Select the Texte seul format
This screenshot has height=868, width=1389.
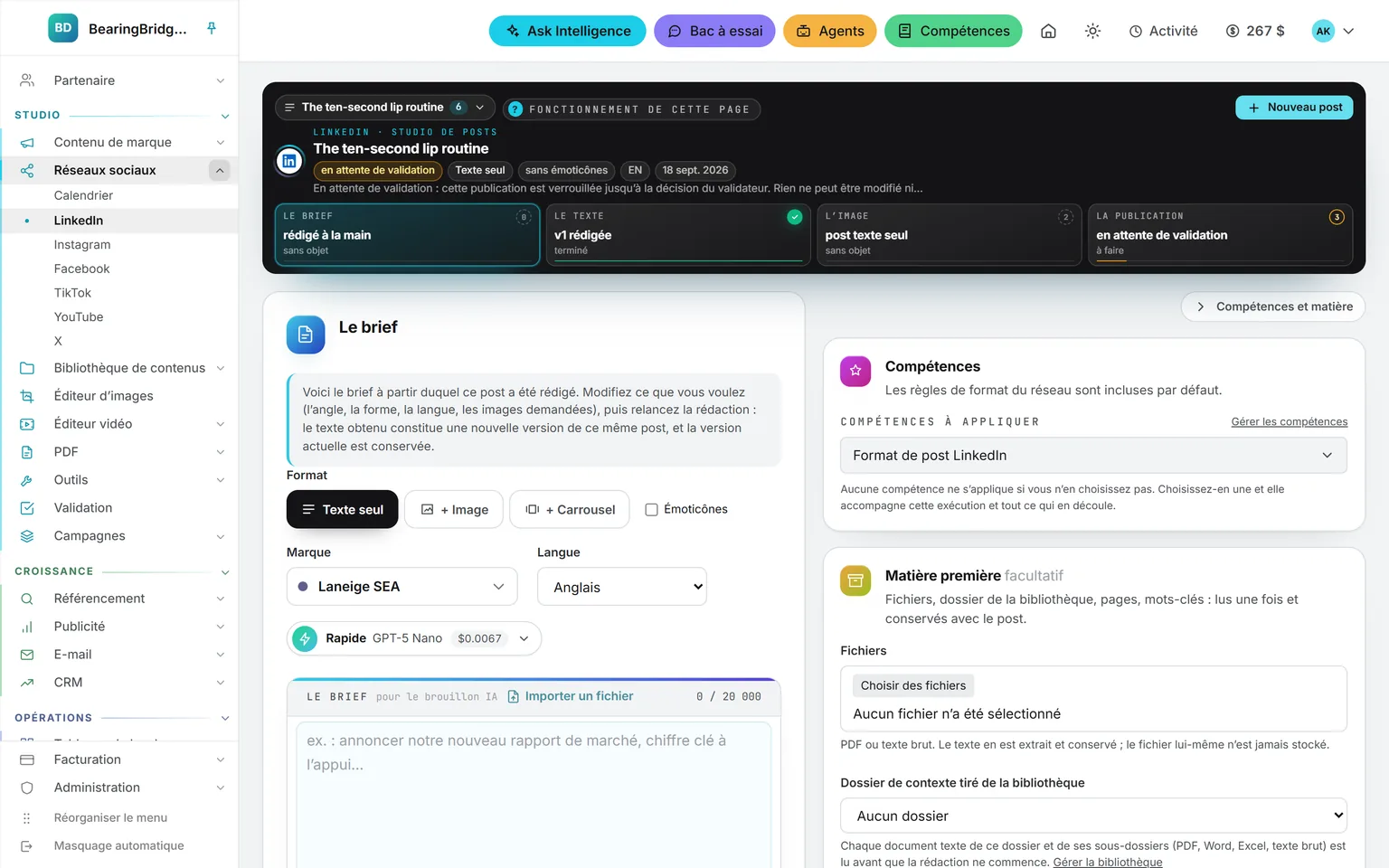pyautogui.click(x=342, y=510)
